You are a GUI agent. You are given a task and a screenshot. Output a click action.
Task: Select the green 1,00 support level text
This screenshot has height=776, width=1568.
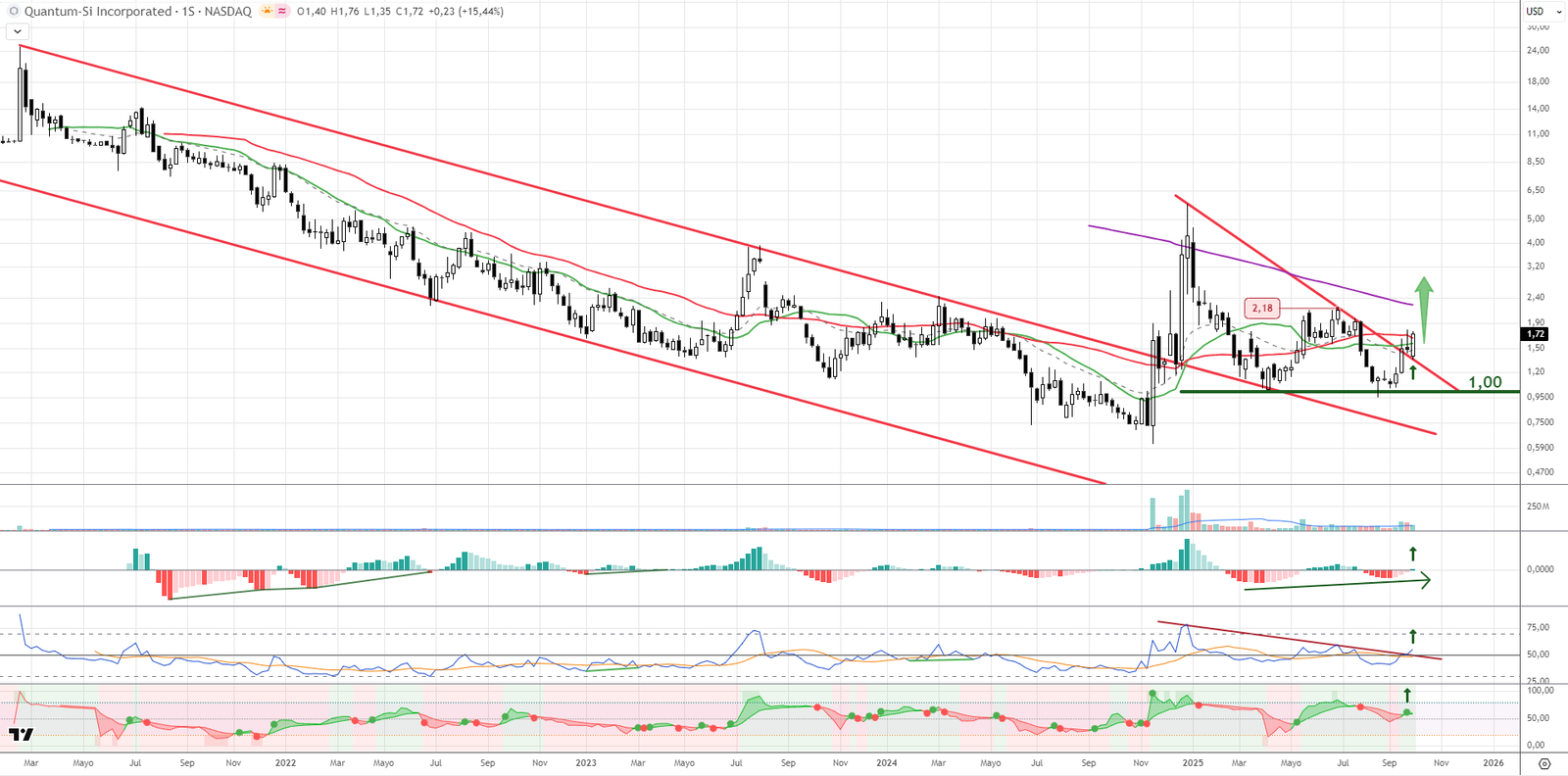click(1485, 382)
